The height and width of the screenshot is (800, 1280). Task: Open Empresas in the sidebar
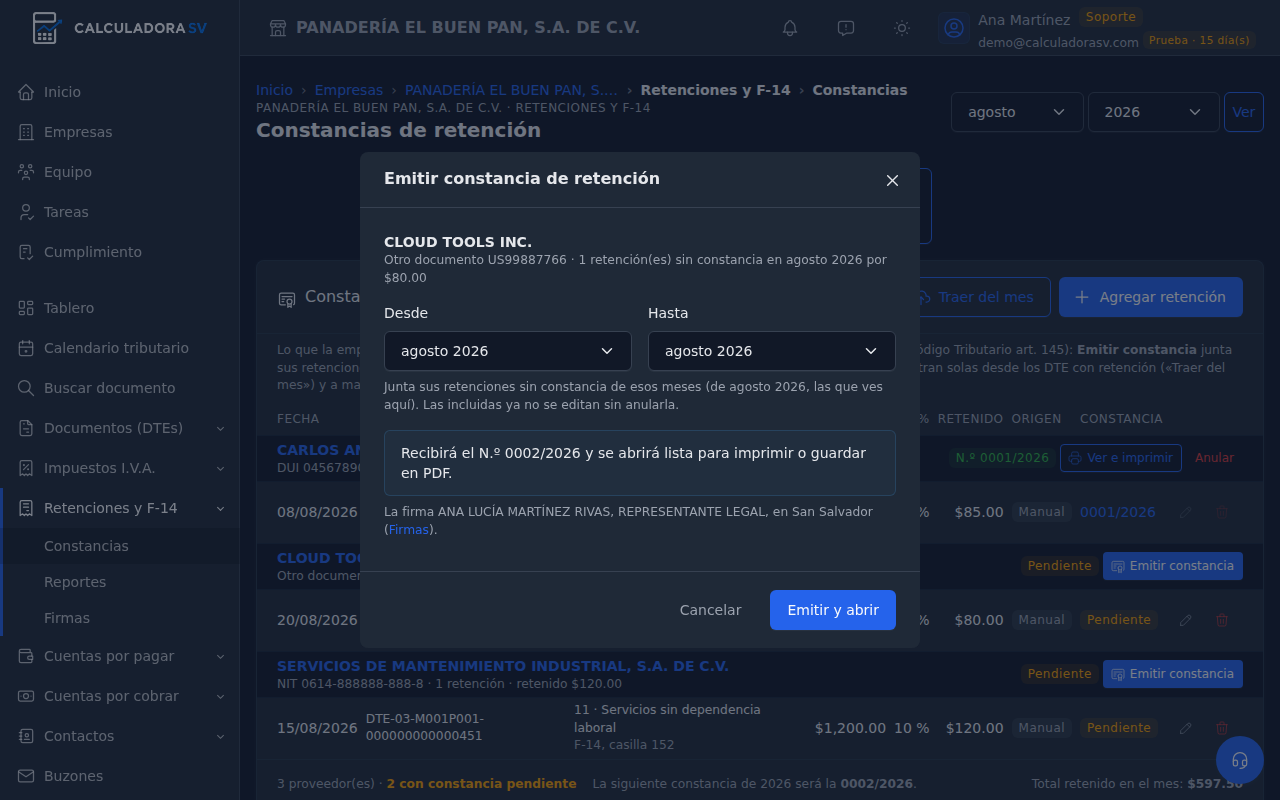click(120, 132)
